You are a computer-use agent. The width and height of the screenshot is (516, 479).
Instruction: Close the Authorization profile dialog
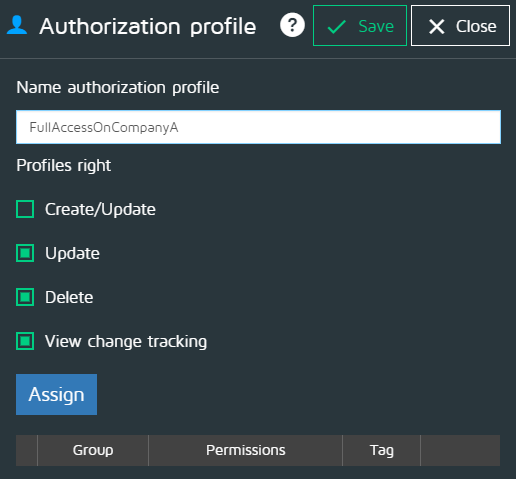pyautogui.click(x=460, y=26)
